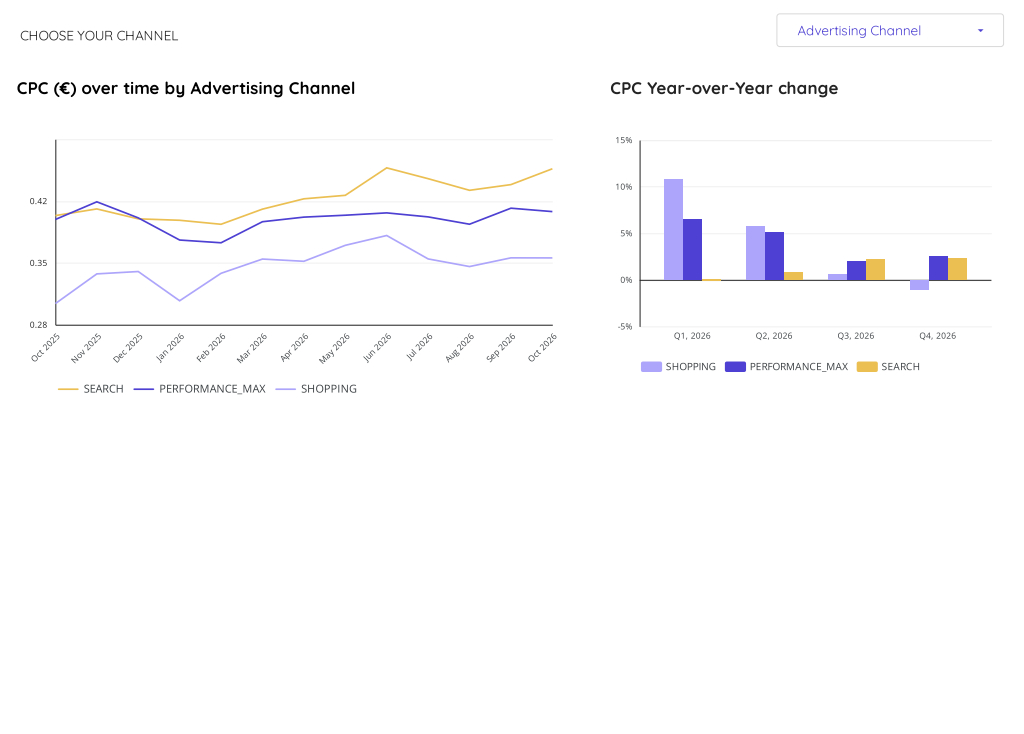Click the SEARCH legend swatch in the bar chart
The image size is (1024, 734).
coord(867,367)
